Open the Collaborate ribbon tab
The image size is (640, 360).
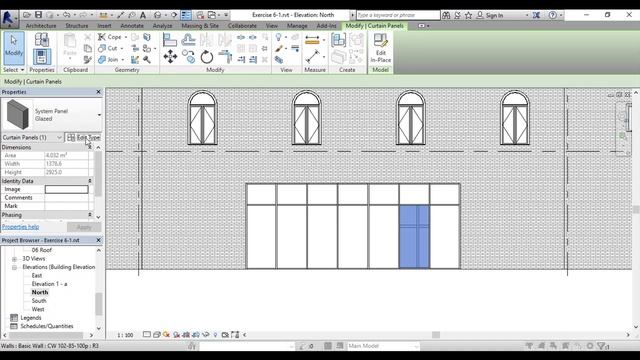pyautogui.click(x=242, y=26)
